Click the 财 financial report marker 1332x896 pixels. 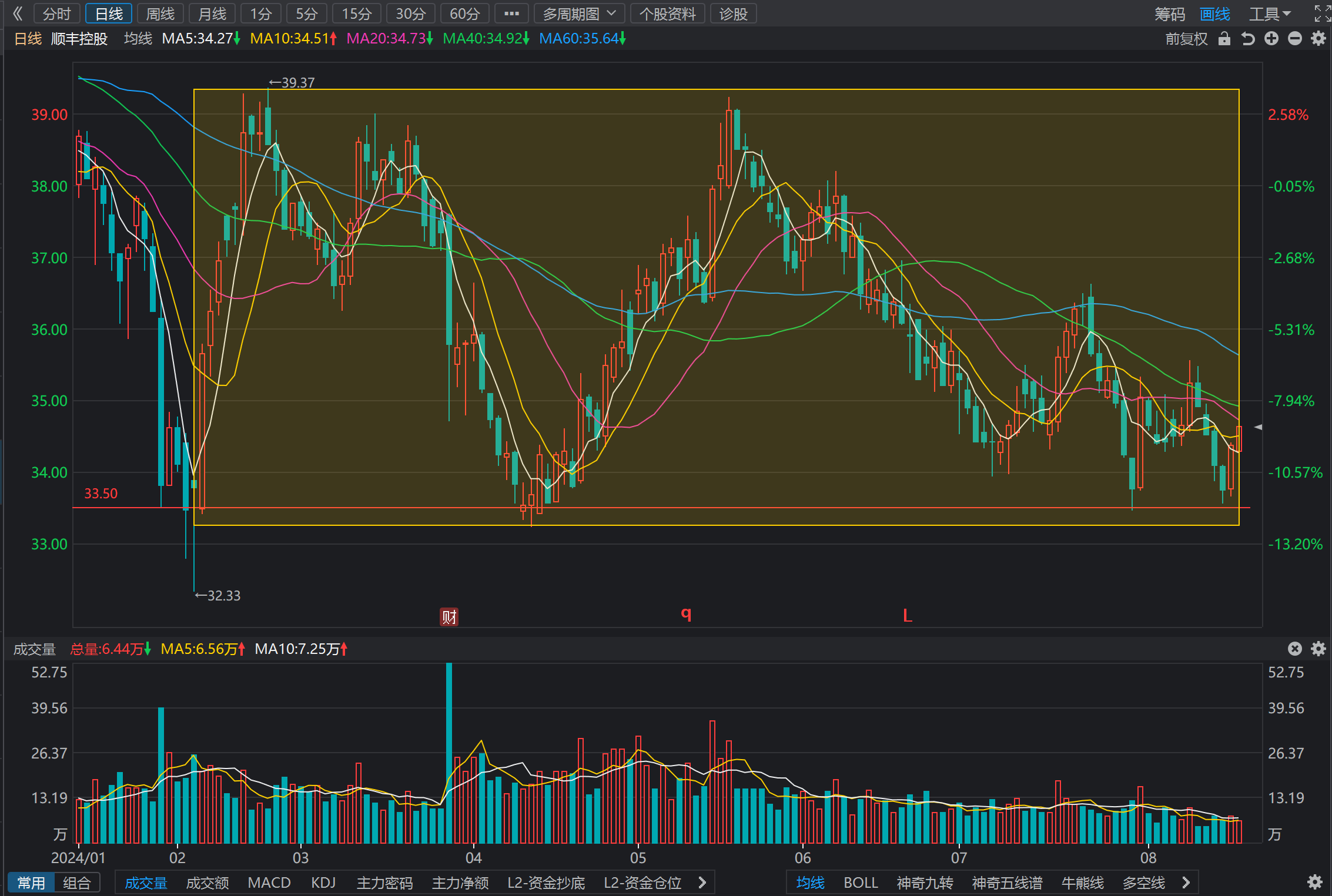(449, 617)
